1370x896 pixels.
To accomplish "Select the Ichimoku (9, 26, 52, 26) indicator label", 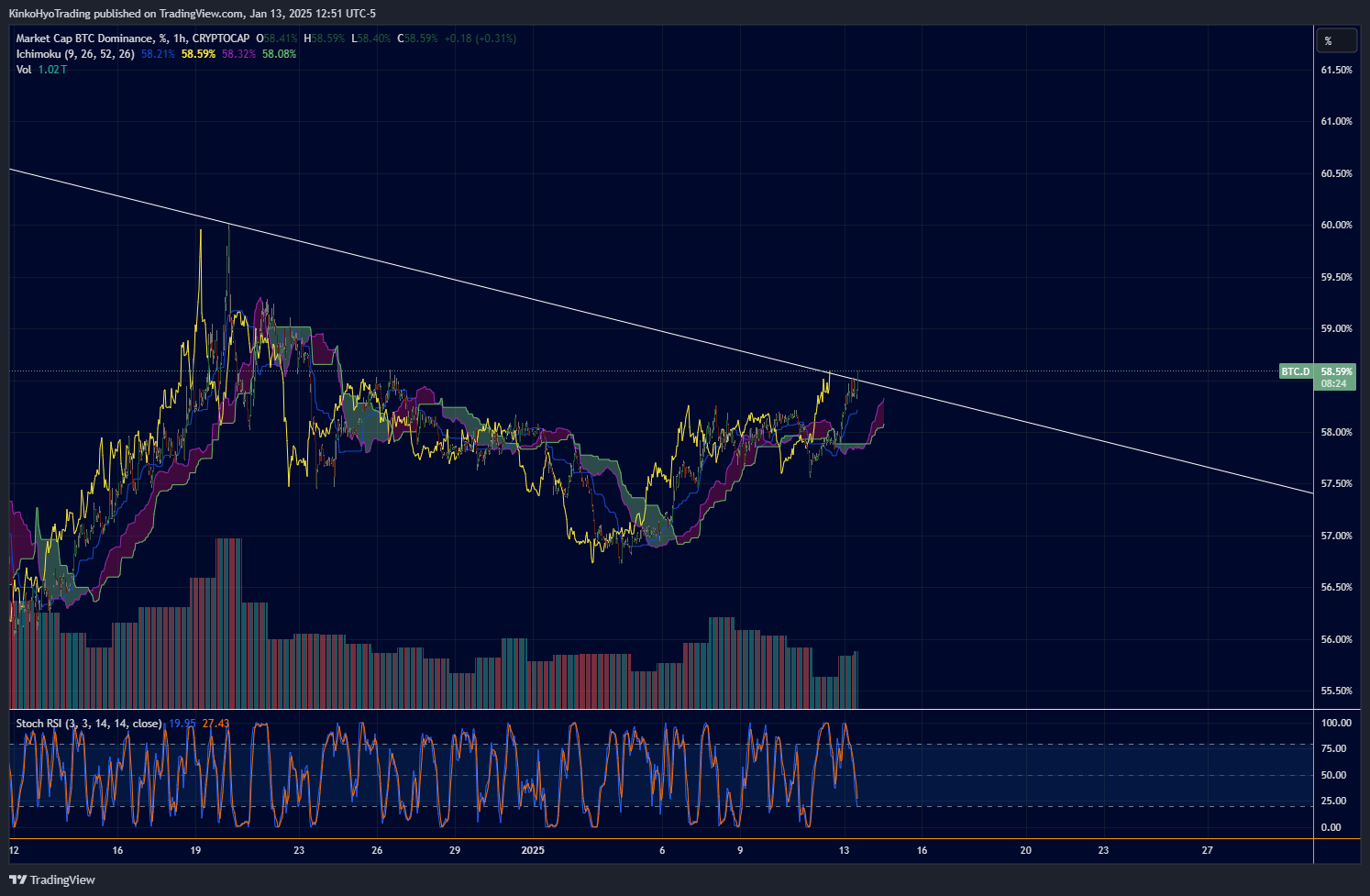I will tap(75, 54).
